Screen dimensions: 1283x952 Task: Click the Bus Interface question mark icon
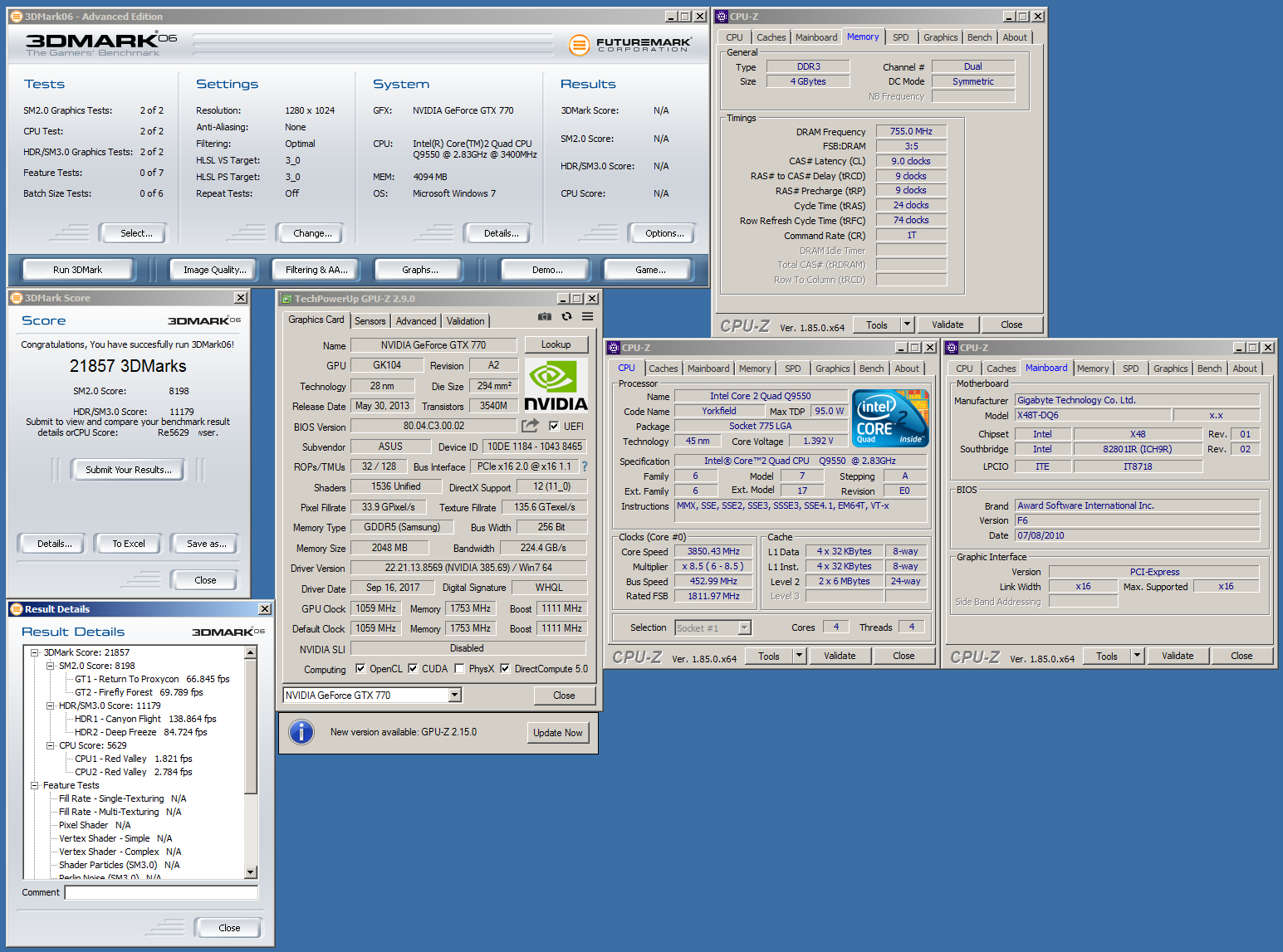coord(585,466)
